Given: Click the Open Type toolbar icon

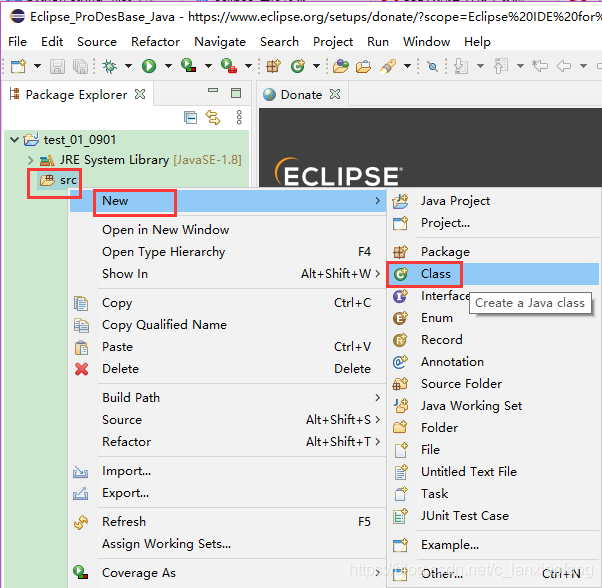Looking at the screenshot, I should [341, 66].
